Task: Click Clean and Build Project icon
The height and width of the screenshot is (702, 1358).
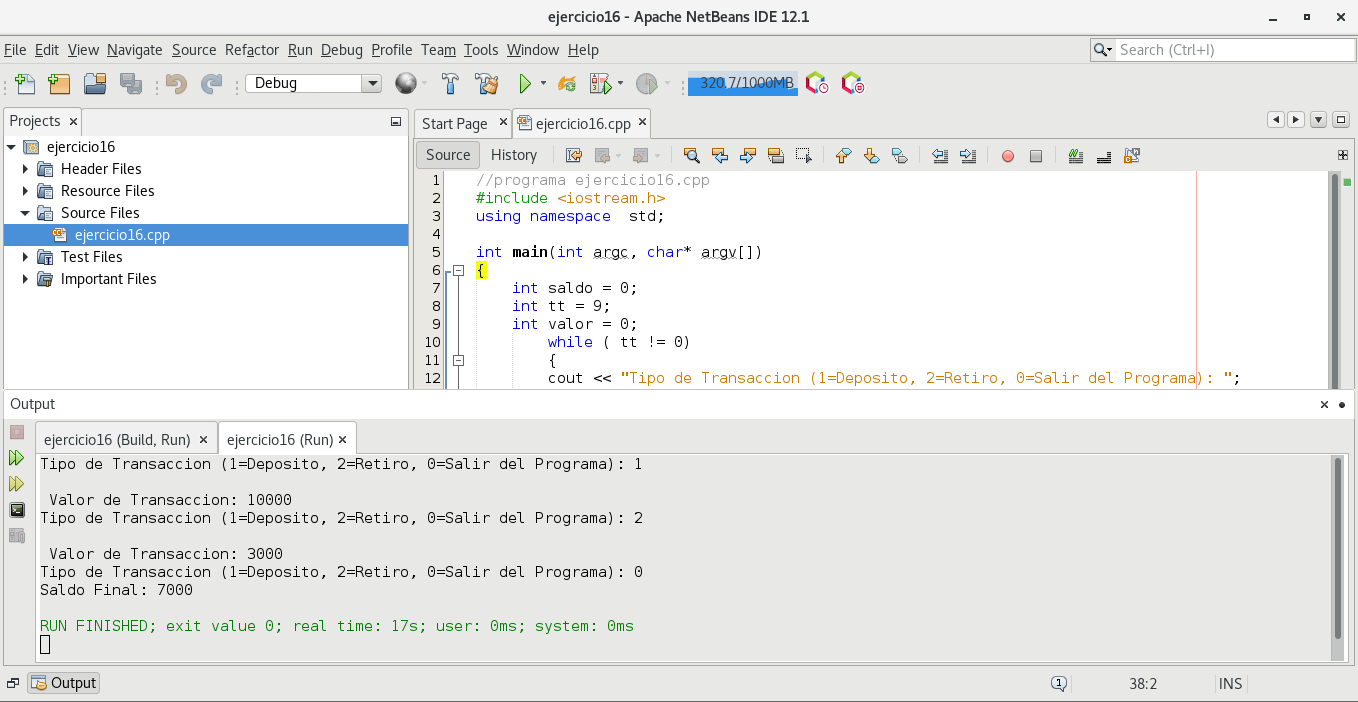Action: 486,84
